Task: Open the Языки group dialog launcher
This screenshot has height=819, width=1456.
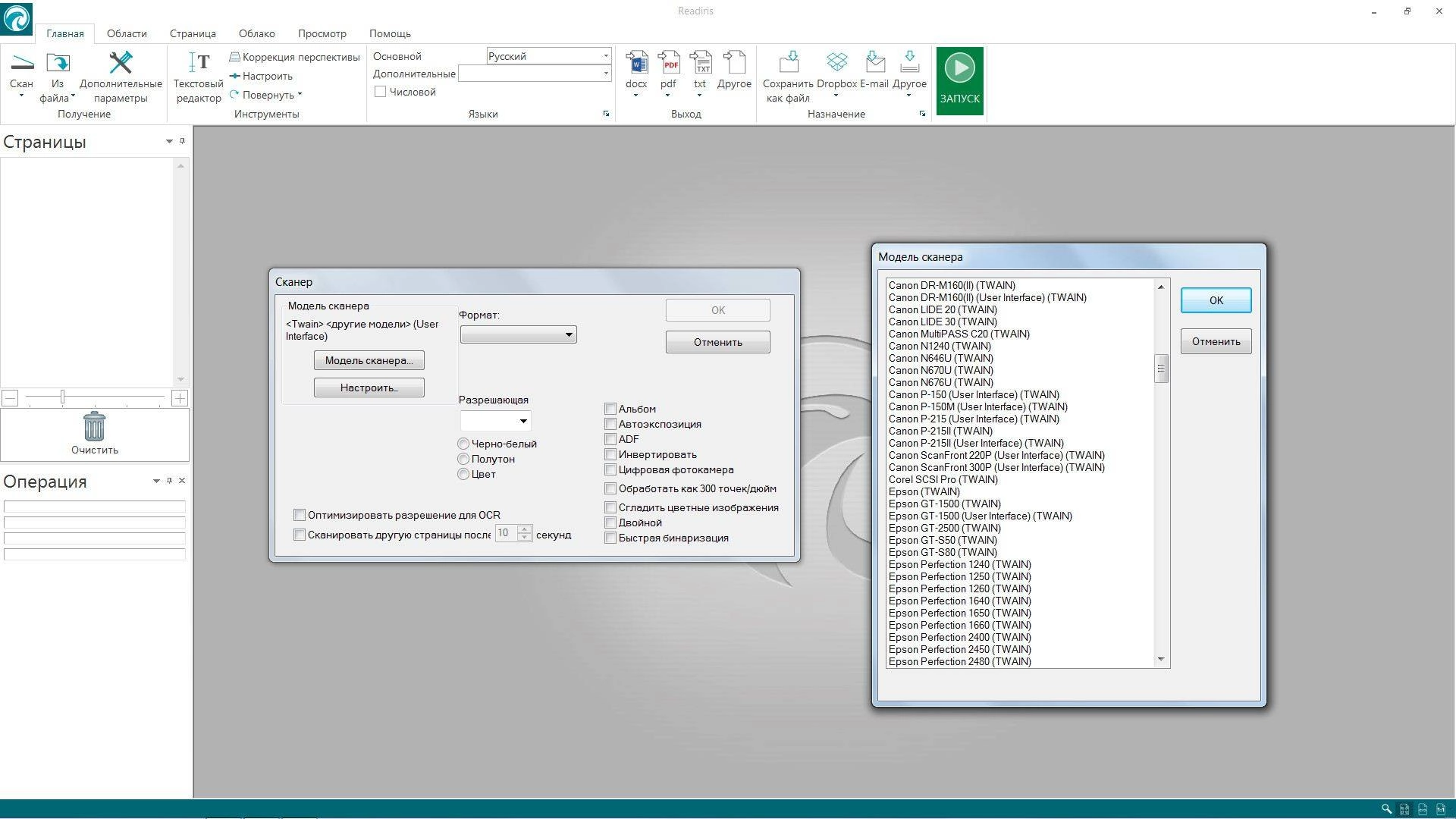Action: coord(606,114)
